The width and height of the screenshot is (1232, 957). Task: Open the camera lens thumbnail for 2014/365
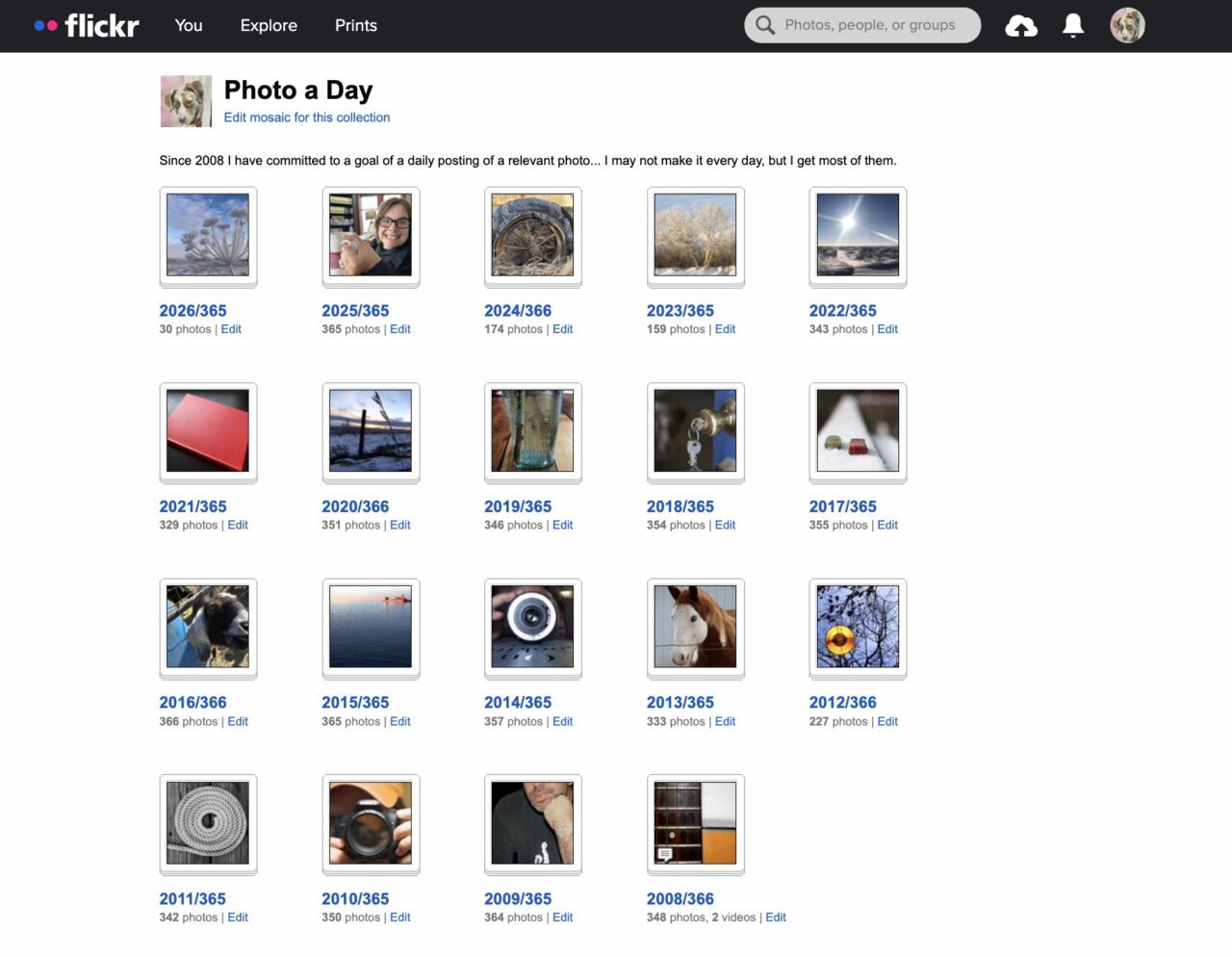pos(532,626)
